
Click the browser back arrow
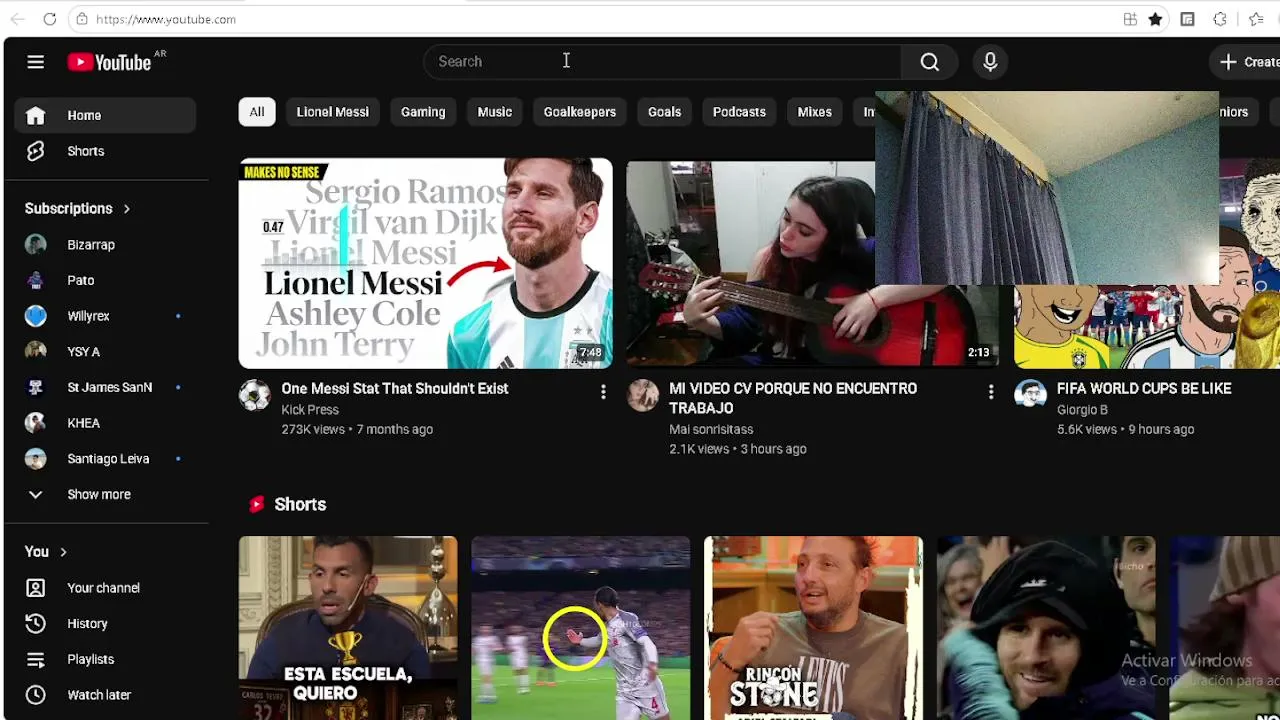coord(17,19)
